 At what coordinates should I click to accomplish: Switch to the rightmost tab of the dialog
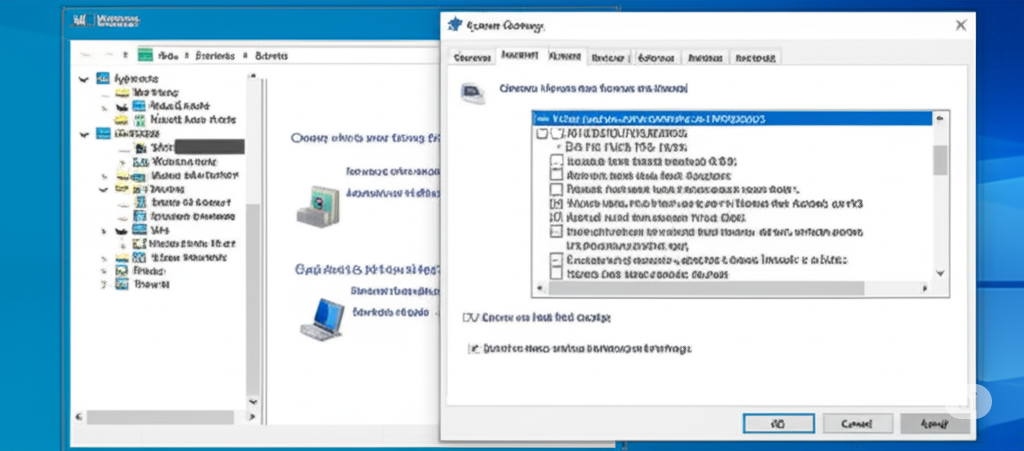[755, 57]
